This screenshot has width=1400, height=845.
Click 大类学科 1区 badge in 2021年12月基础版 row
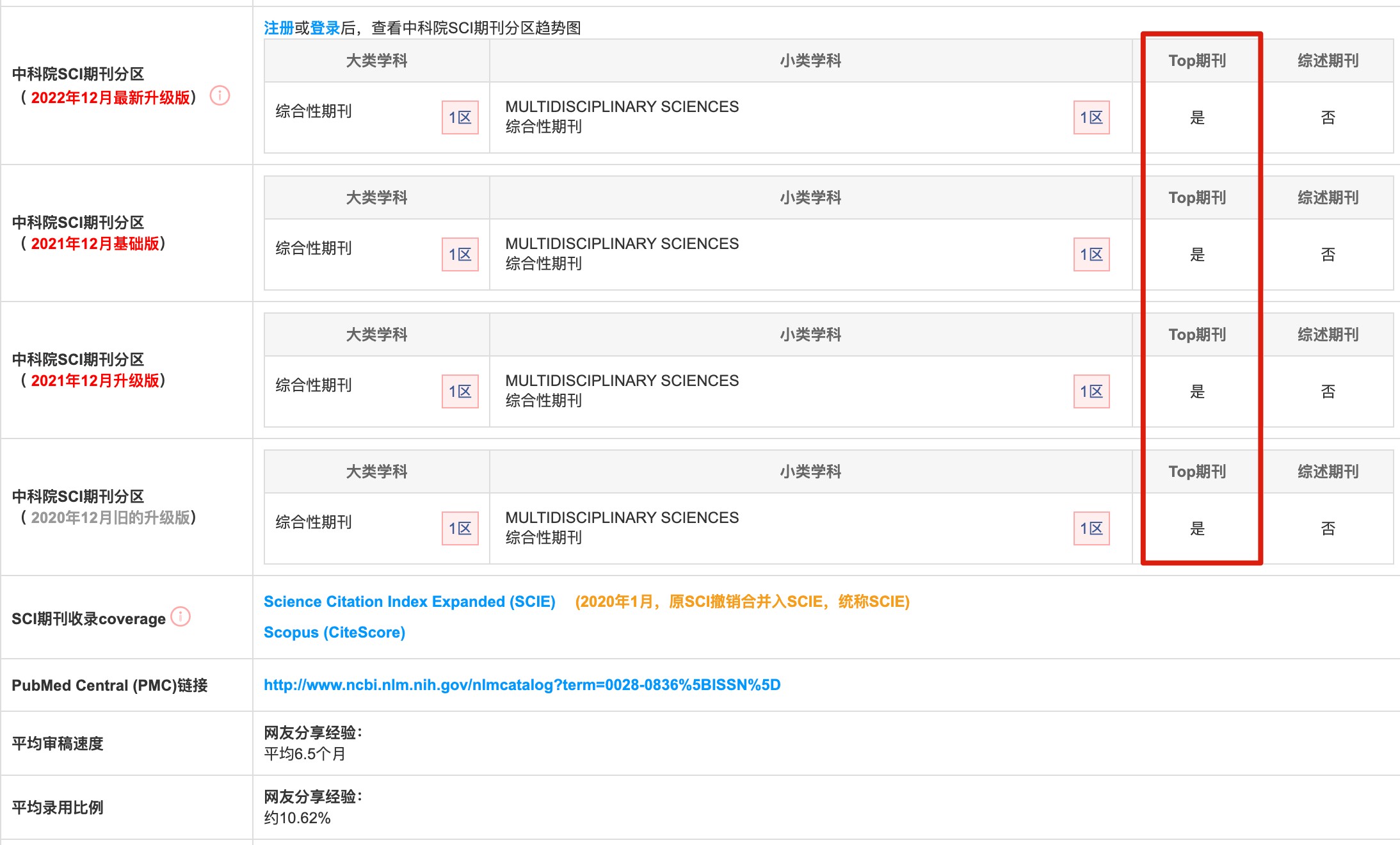460,255
